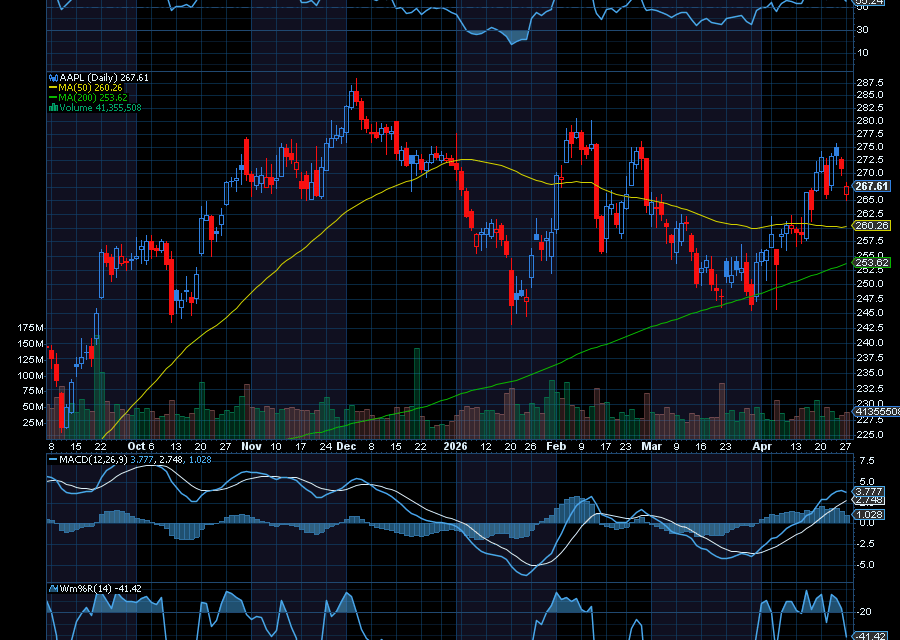
Task: Toggle the MA(200) legend entry off
Action: [x=80, y=97]
